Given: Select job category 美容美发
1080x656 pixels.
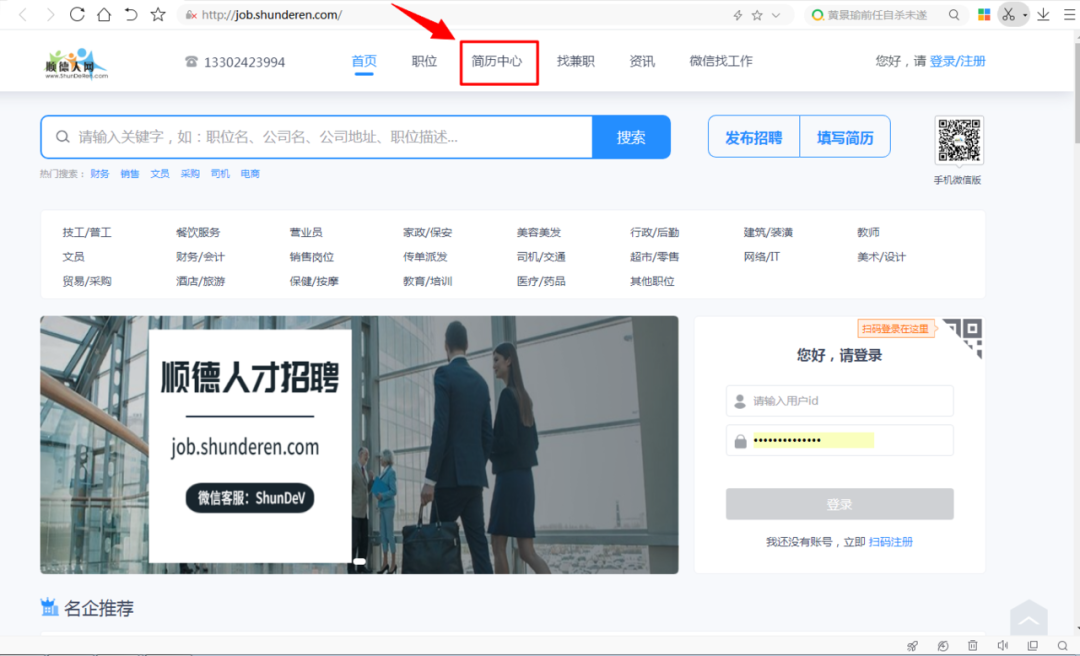Looking at the screenshot, I should (539, 232).
